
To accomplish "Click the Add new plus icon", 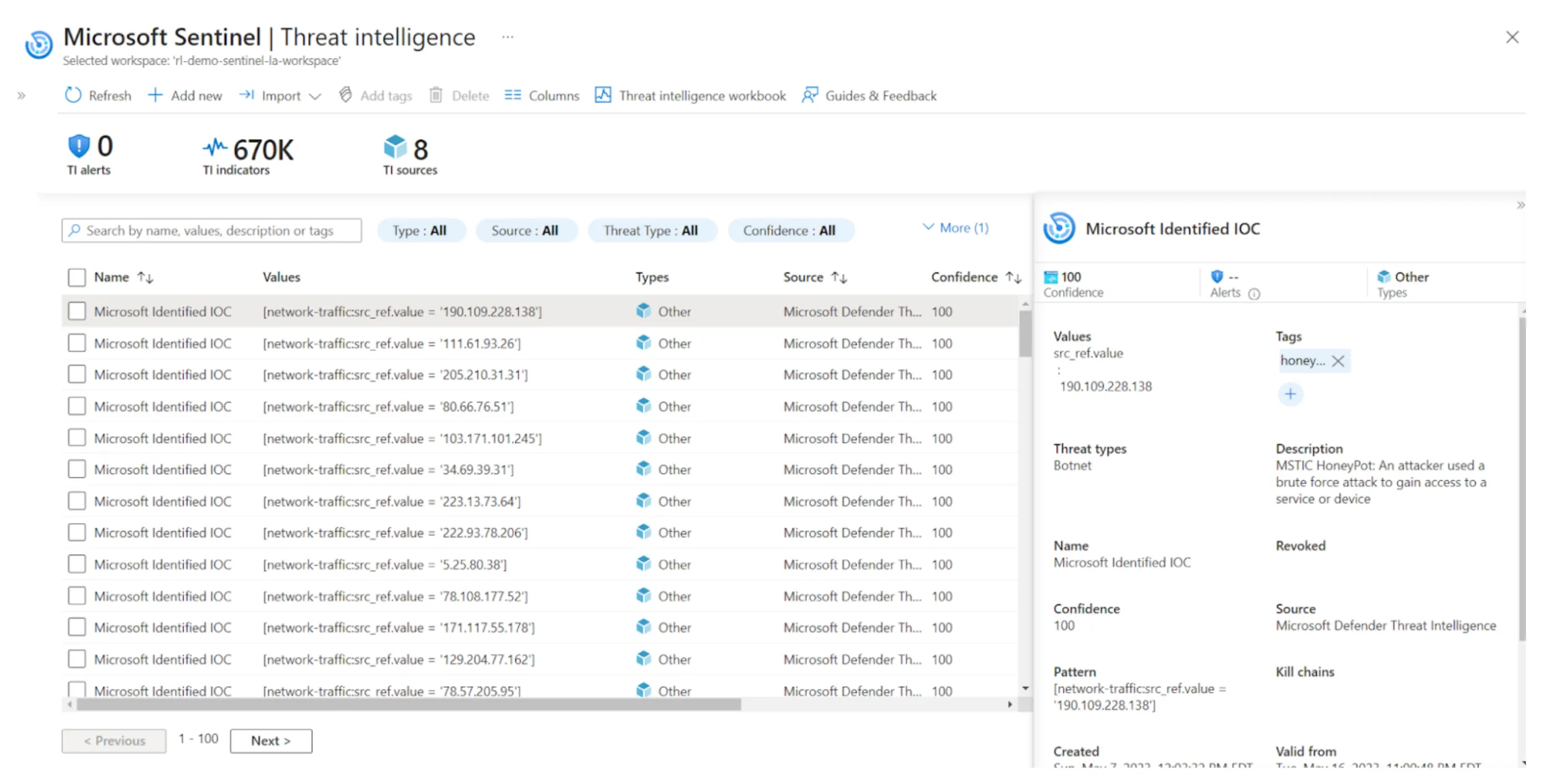I will (x=155, y=95).
